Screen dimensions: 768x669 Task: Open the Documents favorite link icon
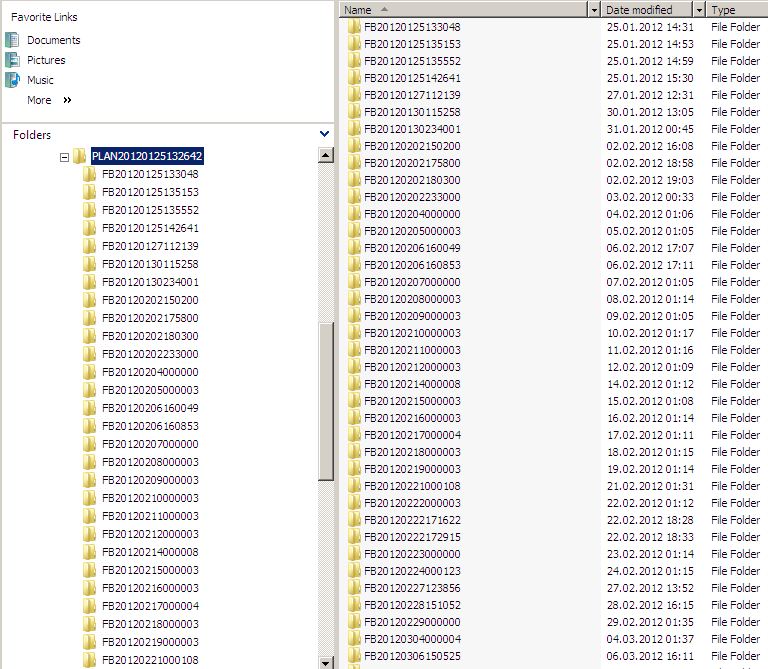click(12, 40)
